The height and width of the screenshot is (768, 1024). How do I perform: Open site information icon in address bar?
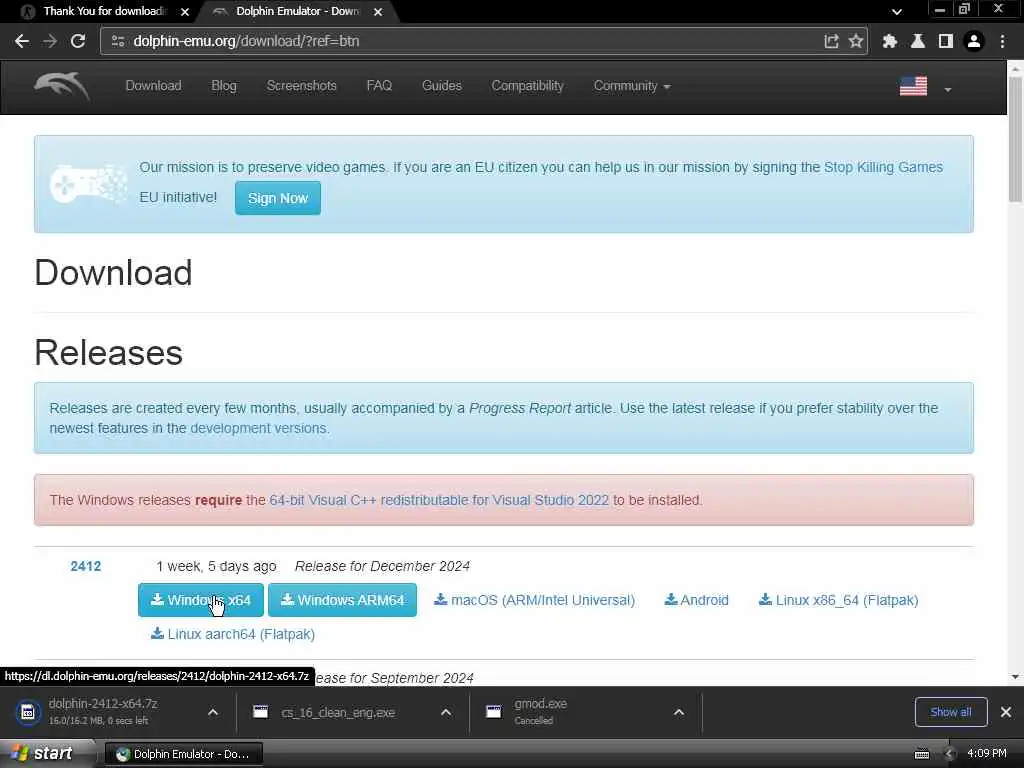[x=118, y=41]
